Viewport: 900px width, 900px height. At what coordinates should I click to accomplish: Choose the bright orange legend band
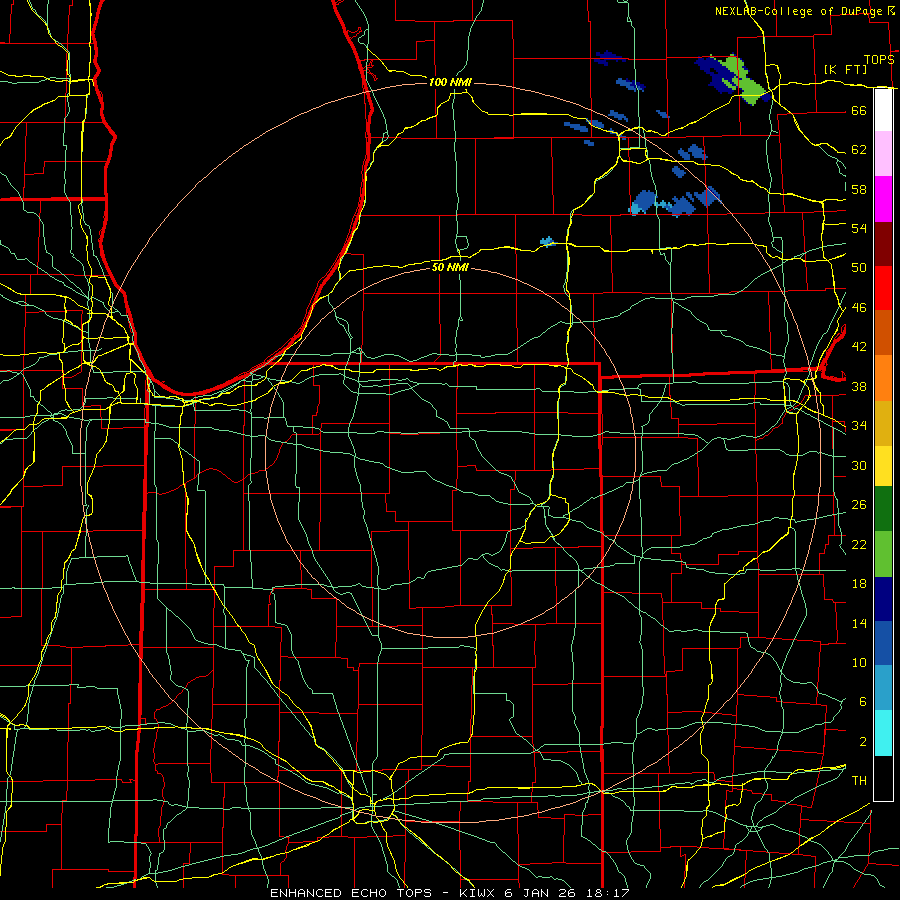click(x=883, y=378)
